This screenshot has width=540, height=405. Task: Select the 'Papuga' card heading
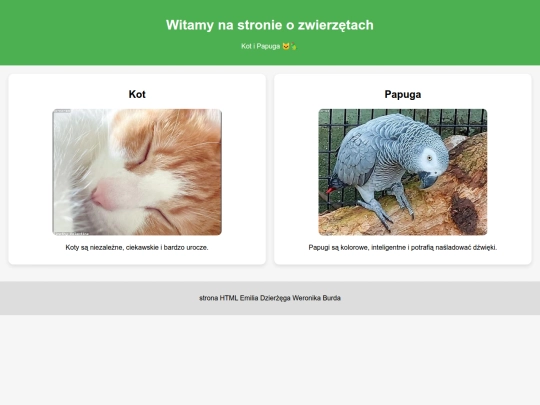(403, 94)
